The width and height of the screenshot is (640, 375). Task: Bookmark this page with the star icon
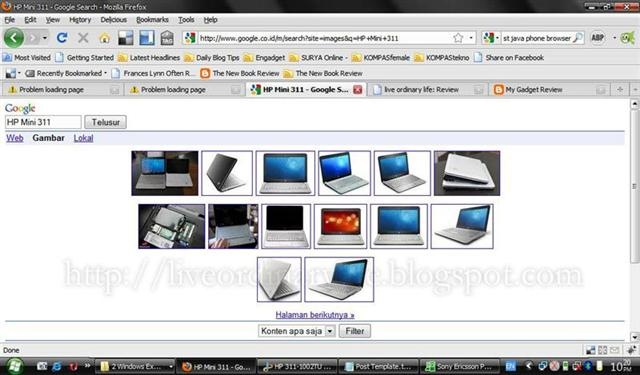(458, 38)
